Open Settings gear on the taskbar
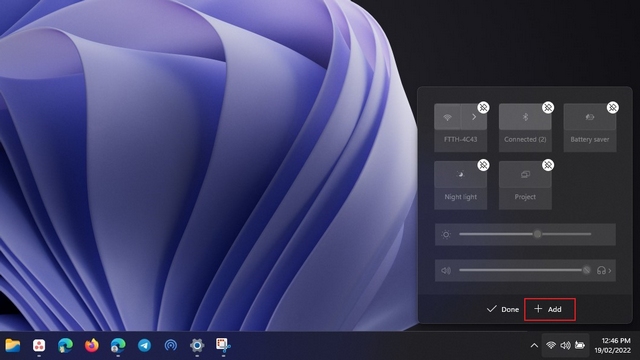Viewport: 640px width, 360px height. [197, 345]
